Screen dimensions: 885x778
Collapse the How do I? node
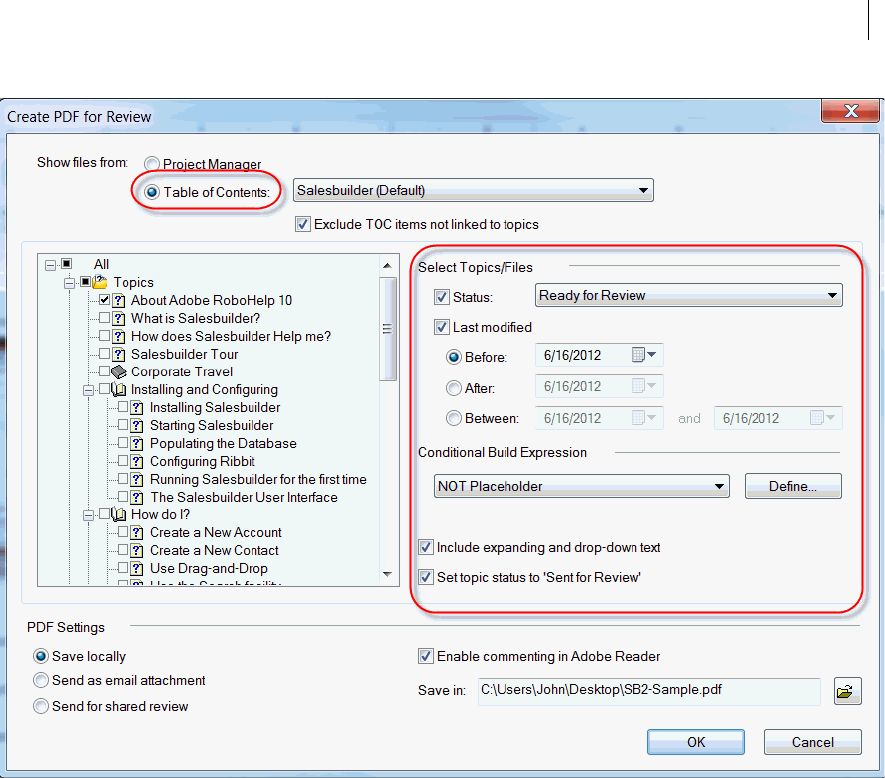tap(88, 515)
